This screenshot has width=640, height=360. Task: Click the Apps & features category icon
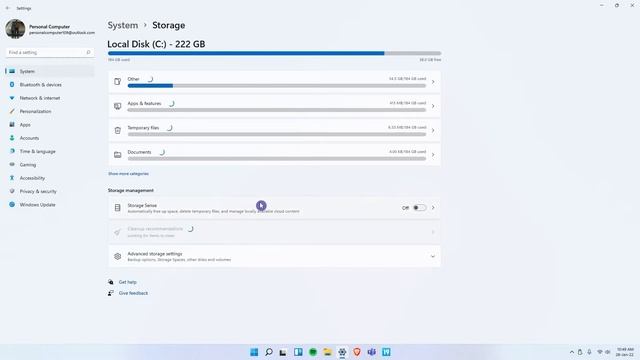118,106
